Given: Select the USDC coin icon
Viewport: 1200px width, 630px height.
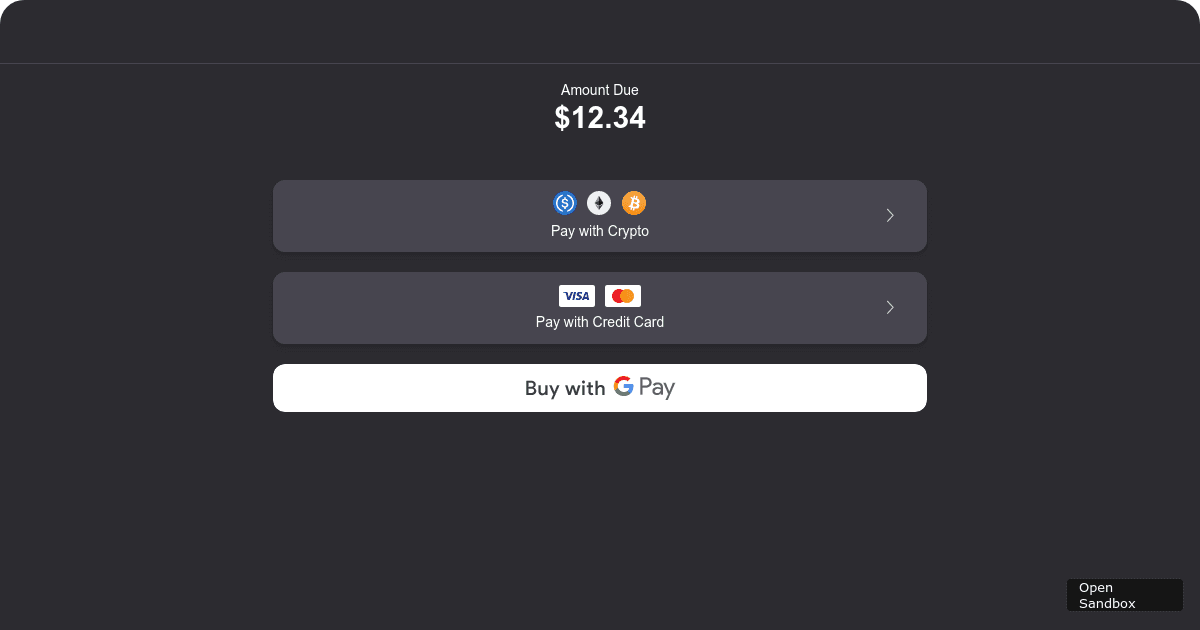Looking at the screenshot, I should pyautogui.click(x=564, y=202).
